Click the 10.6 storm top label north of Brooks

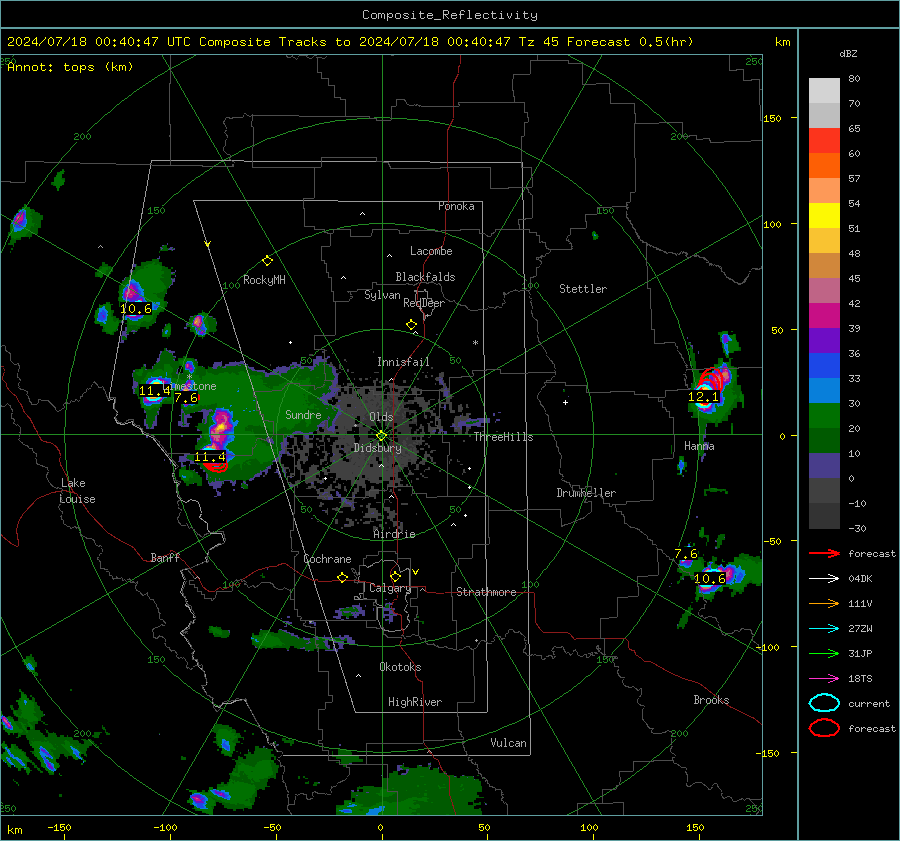(x=710, y=579)
